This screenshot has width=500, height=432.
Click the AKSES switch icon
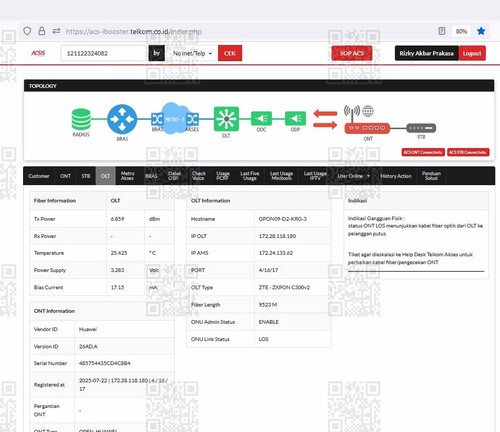tap(192, 119)
